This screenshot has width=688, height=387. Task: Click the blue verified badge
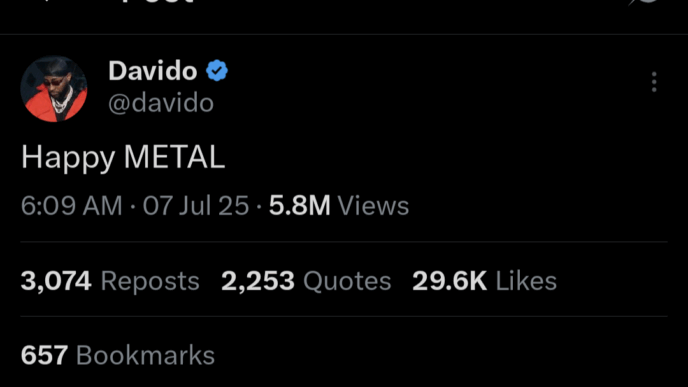pos(217,71)
